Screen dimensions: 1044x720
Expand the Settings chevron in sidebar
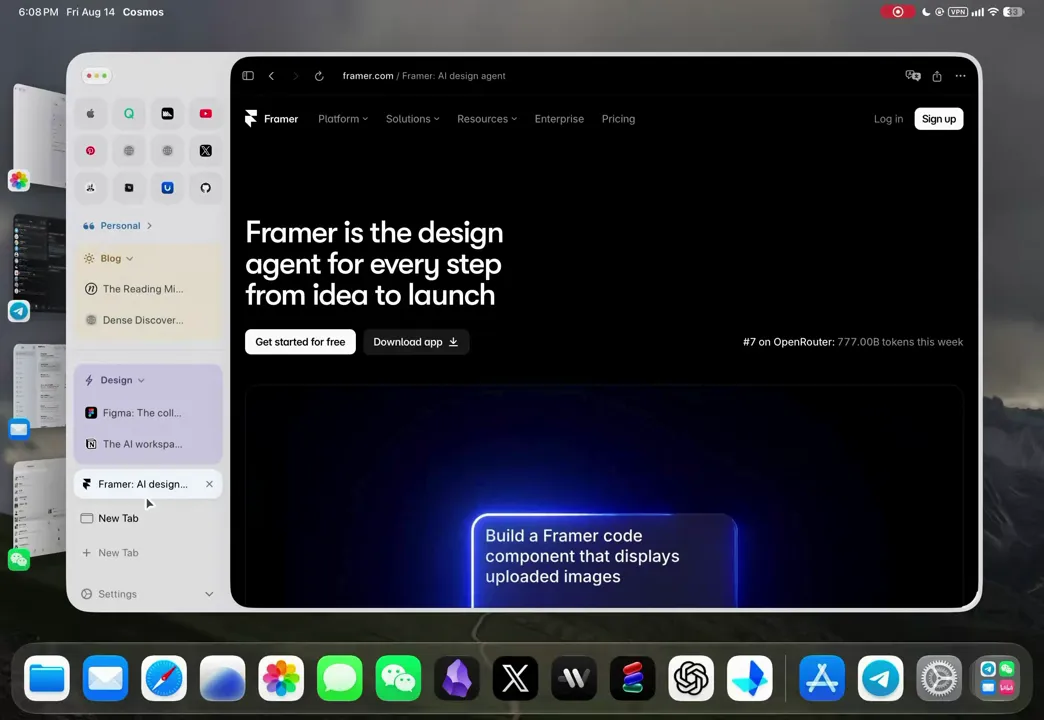pos(209,594)
